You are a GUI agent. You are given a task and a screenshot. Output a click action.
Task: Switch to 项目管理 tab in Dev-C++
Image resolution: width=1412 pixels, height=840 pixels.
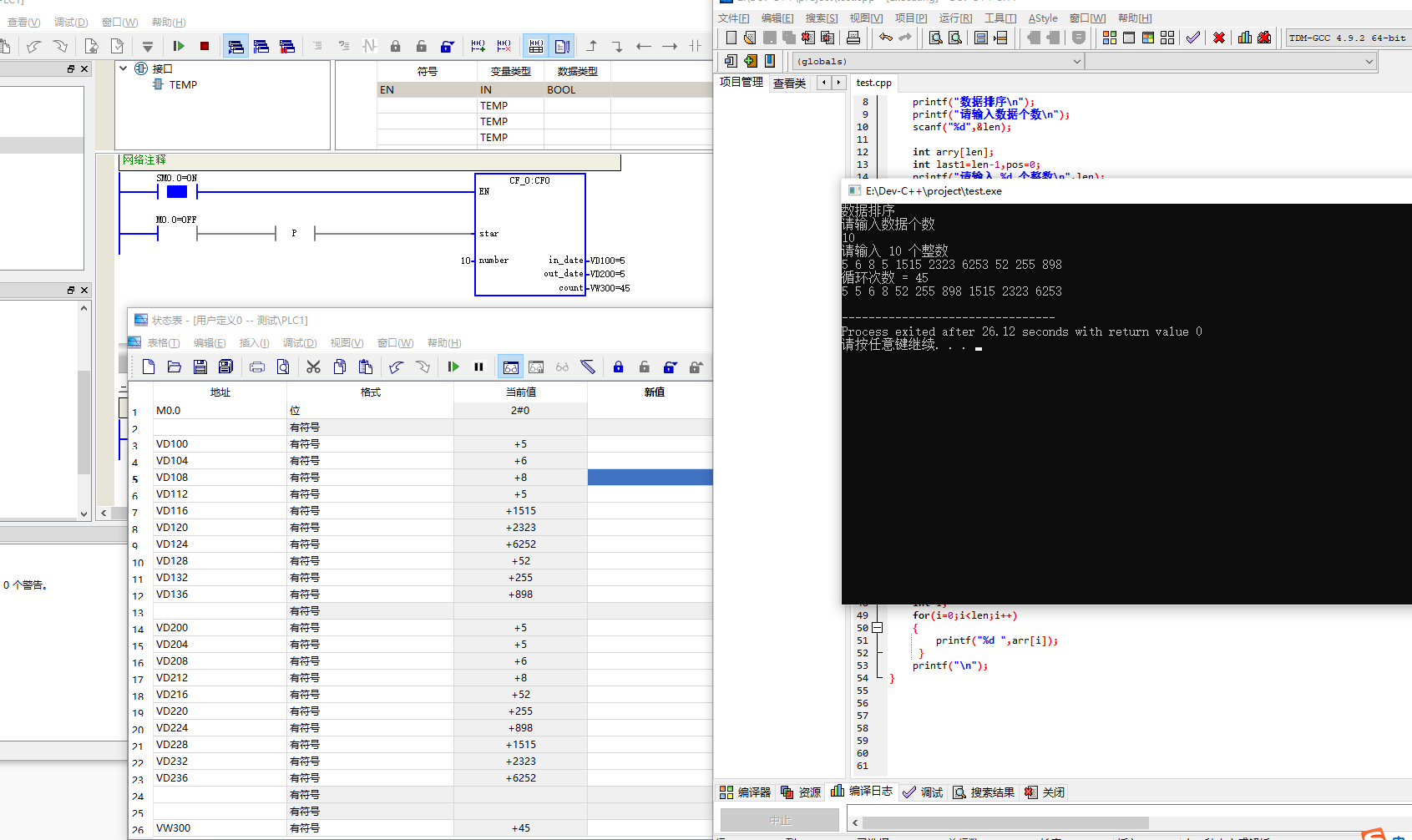point(741,82)
